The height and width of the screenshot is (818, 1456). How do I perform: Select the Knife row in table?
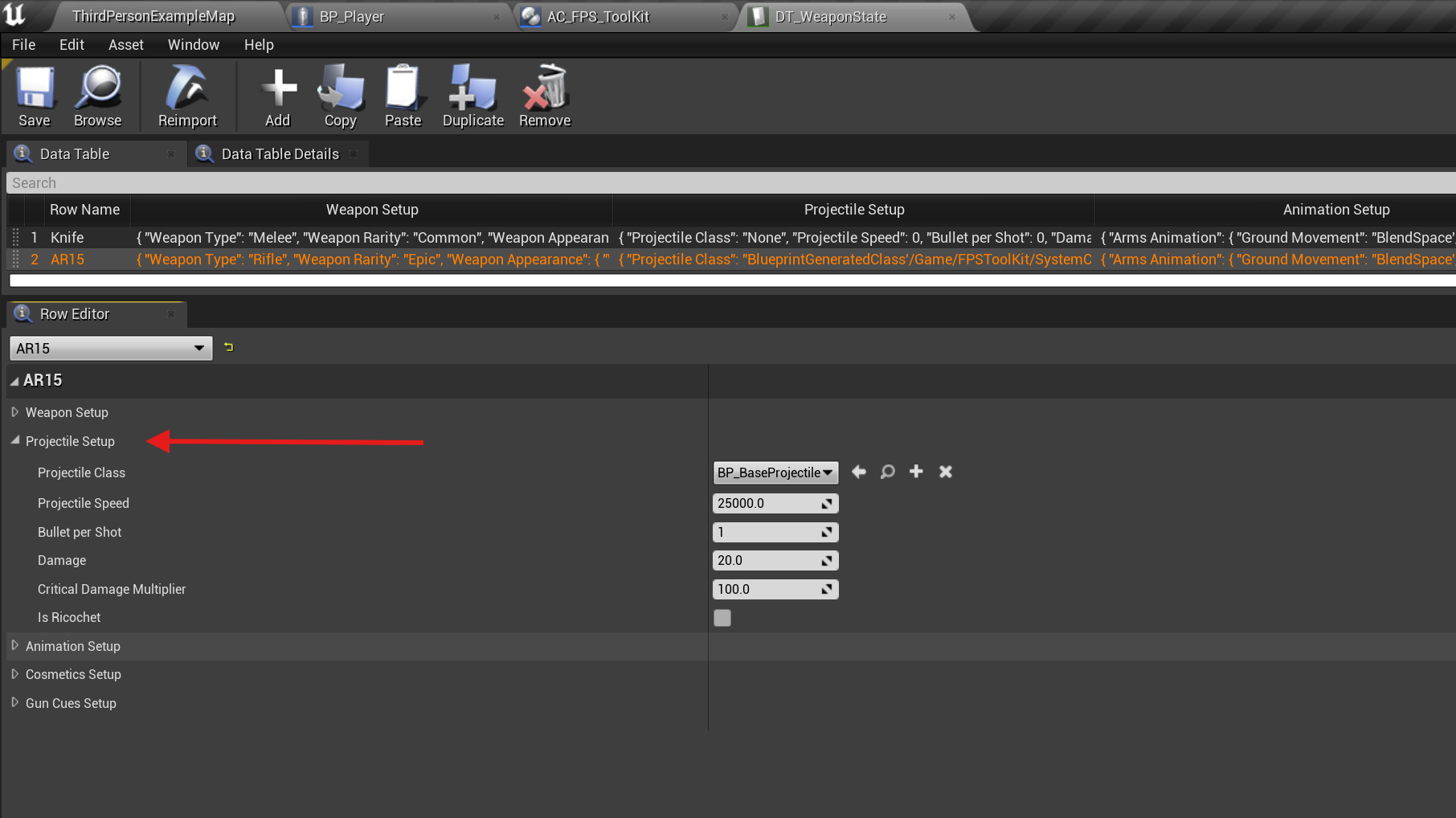pyautogui.click(x=67, y=238)
